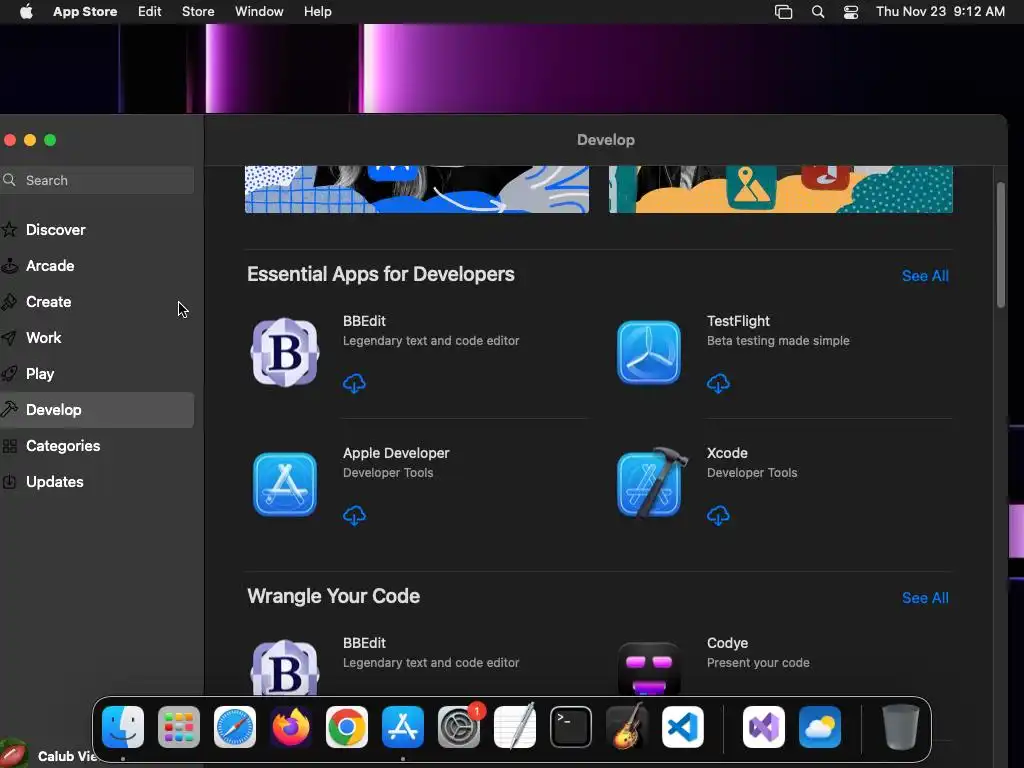The image size is (1024, 768).
Task: Open Categories in the sidebar
Action: point(97,446)
